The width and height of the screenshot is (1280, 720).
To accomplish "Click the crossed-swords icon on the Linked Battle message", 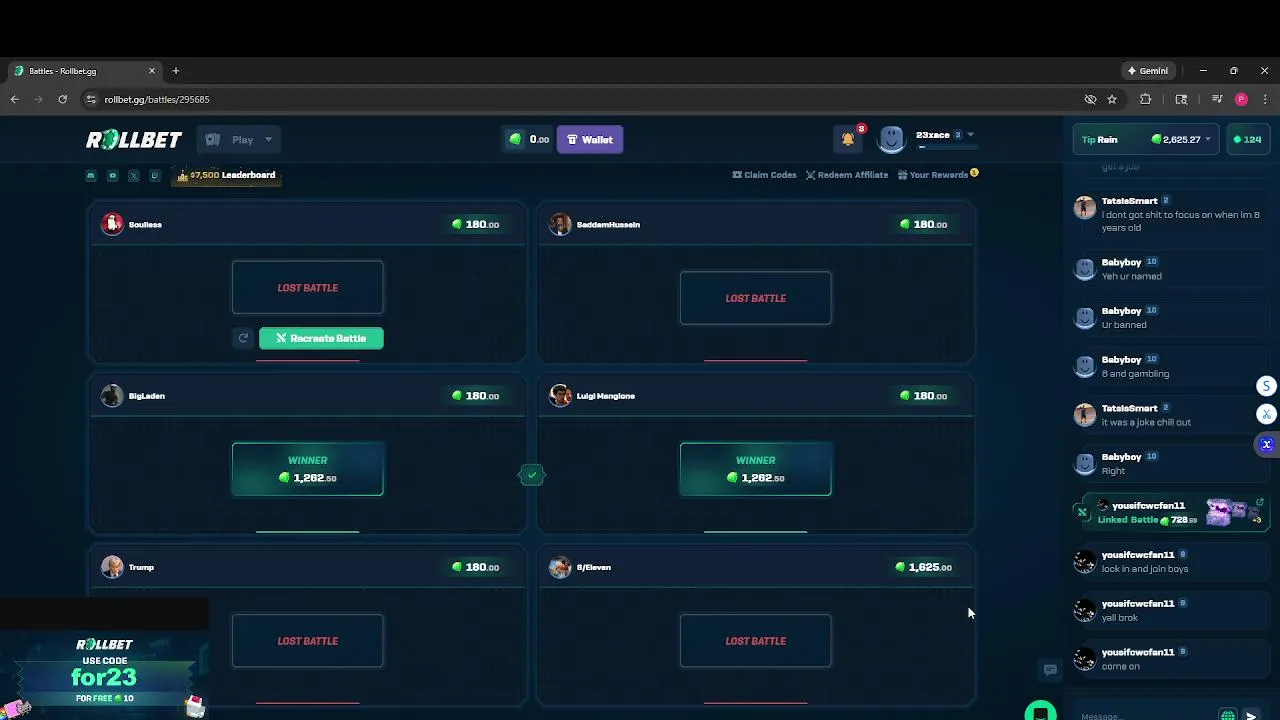I will 1082,512.
